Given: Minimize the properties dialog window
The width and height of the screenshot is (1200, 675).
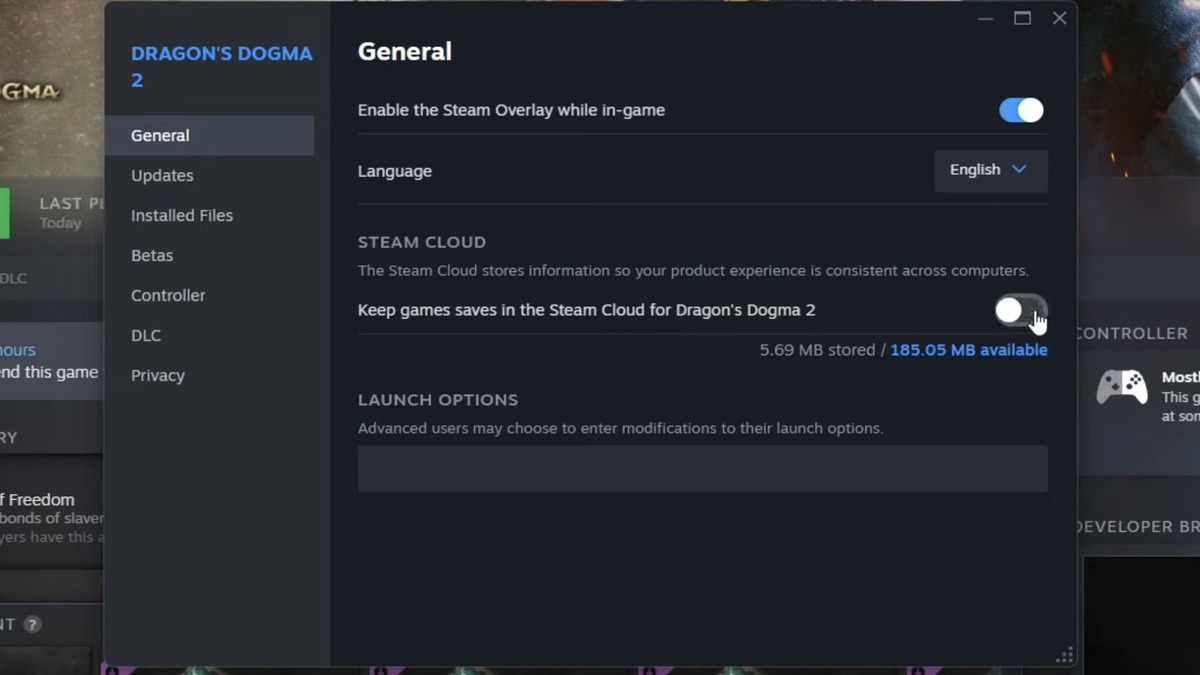Looking at the screenshot, I should (985, 19).
